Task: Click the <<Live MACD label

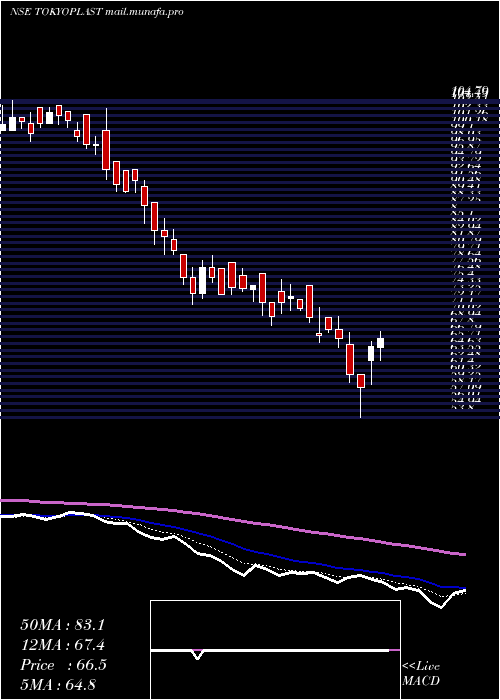Action: click(421, 674)
